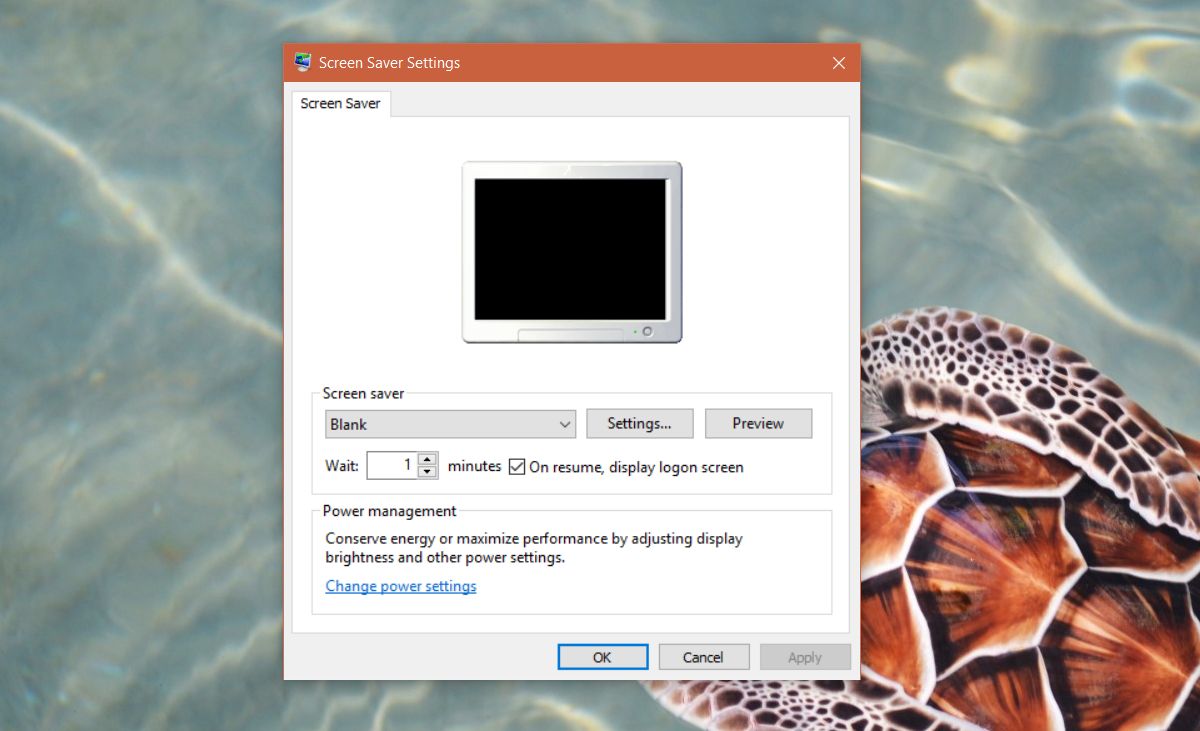Decrease wait time using the down arrow

427,470
